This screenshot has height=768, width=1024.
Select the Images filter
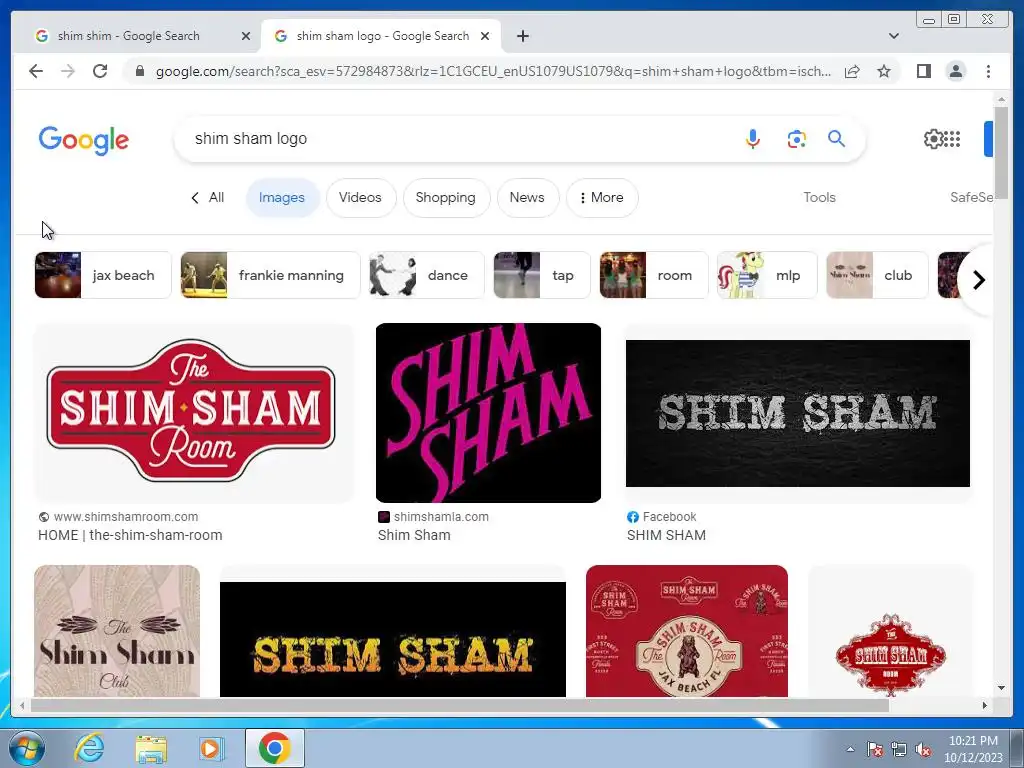[282, 197]
